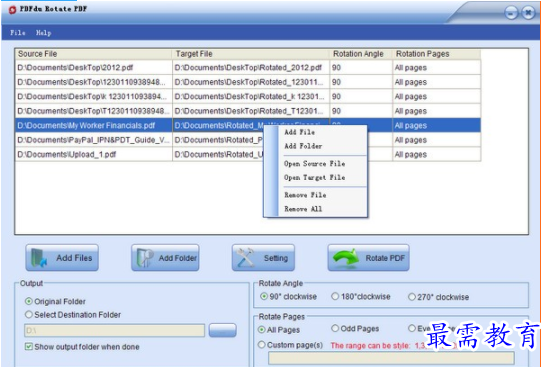Click target cell Rotated_2012.pdf

pyautogui.click(x=251, y=67)
